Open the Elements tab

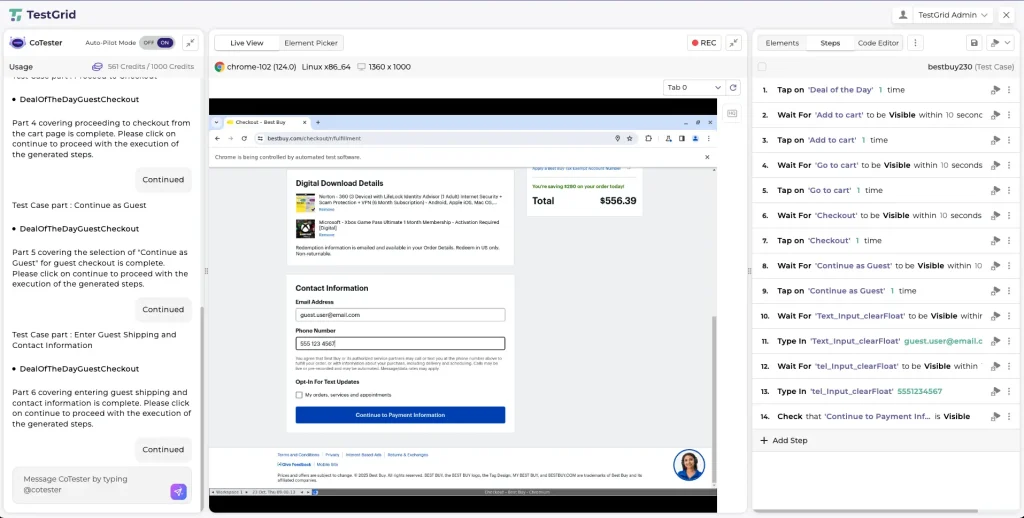tap(782, 43)
